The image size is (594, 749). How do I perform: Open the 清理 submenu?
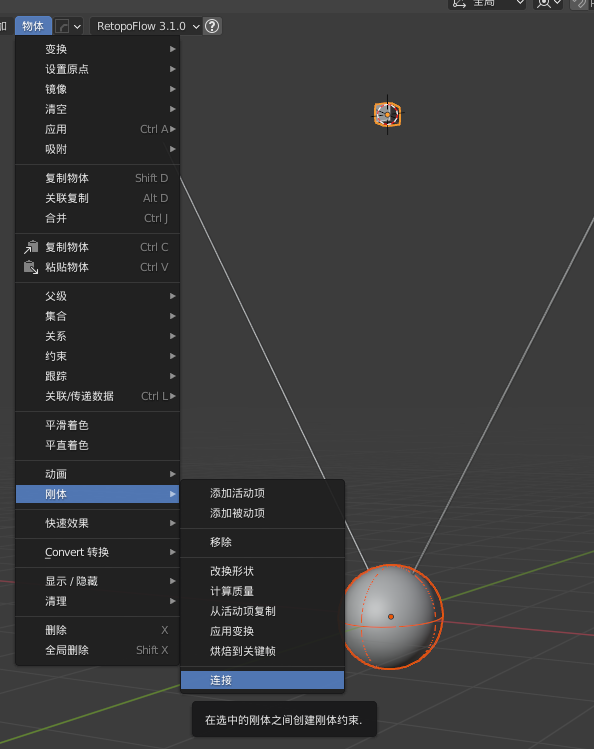(97, 601)
